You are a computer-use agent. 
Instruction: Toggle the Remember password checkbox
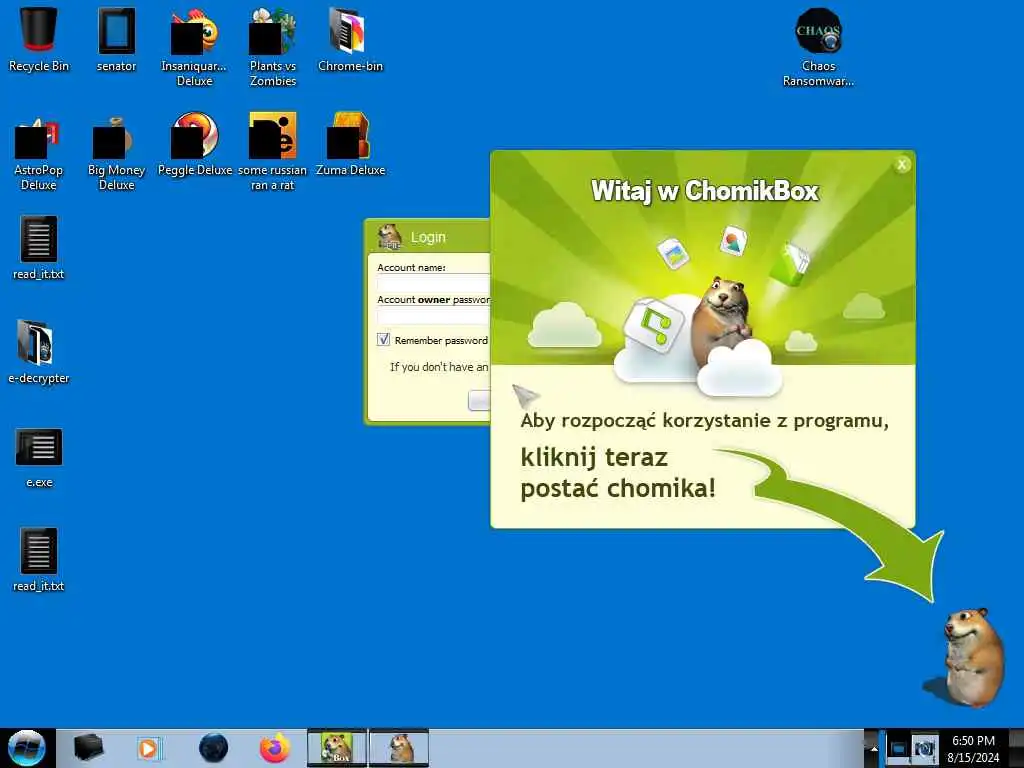[x=383, y=340]
